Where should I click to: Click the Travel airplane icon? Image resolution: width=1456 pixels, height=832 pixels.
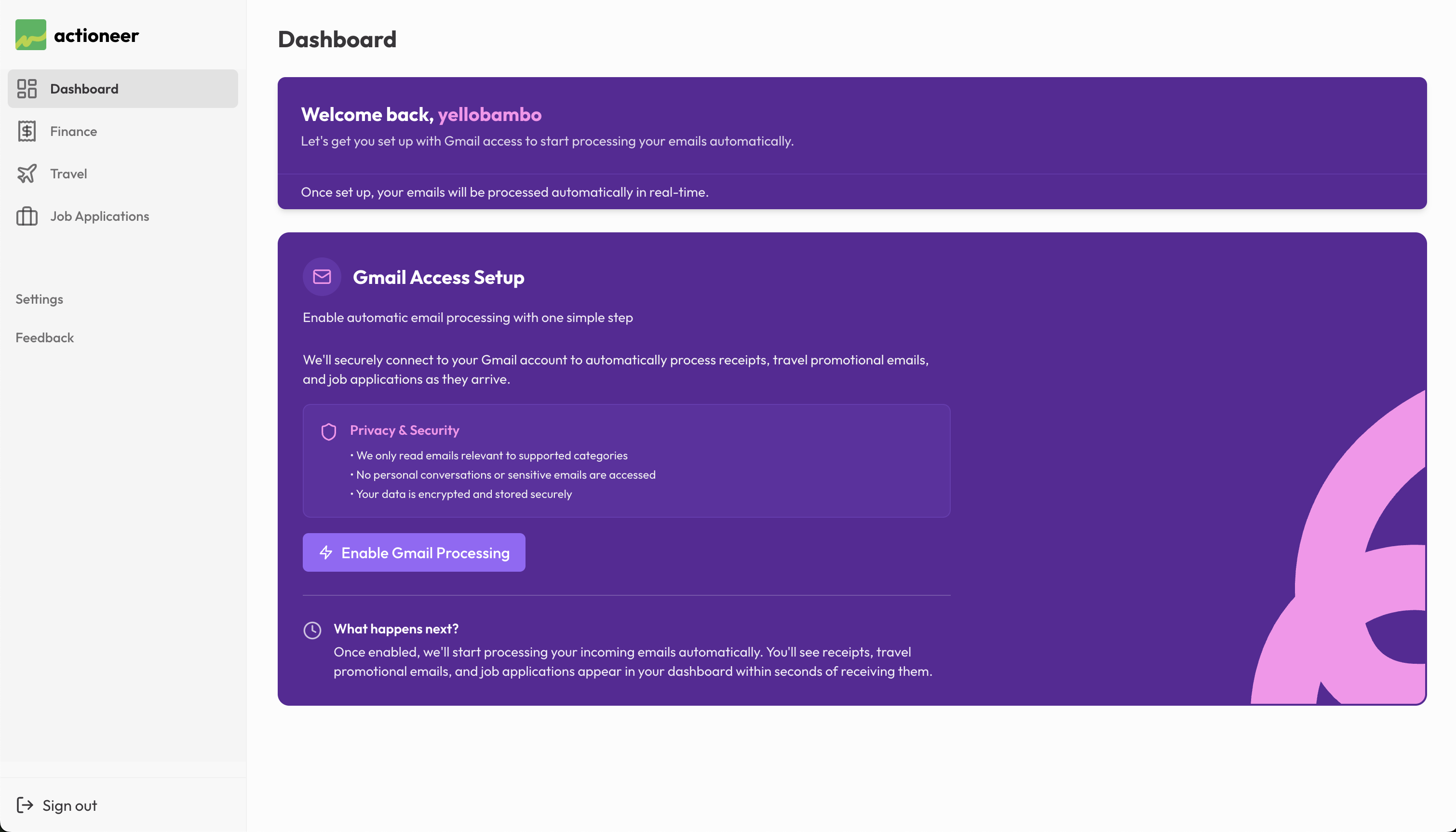point(27,174)
